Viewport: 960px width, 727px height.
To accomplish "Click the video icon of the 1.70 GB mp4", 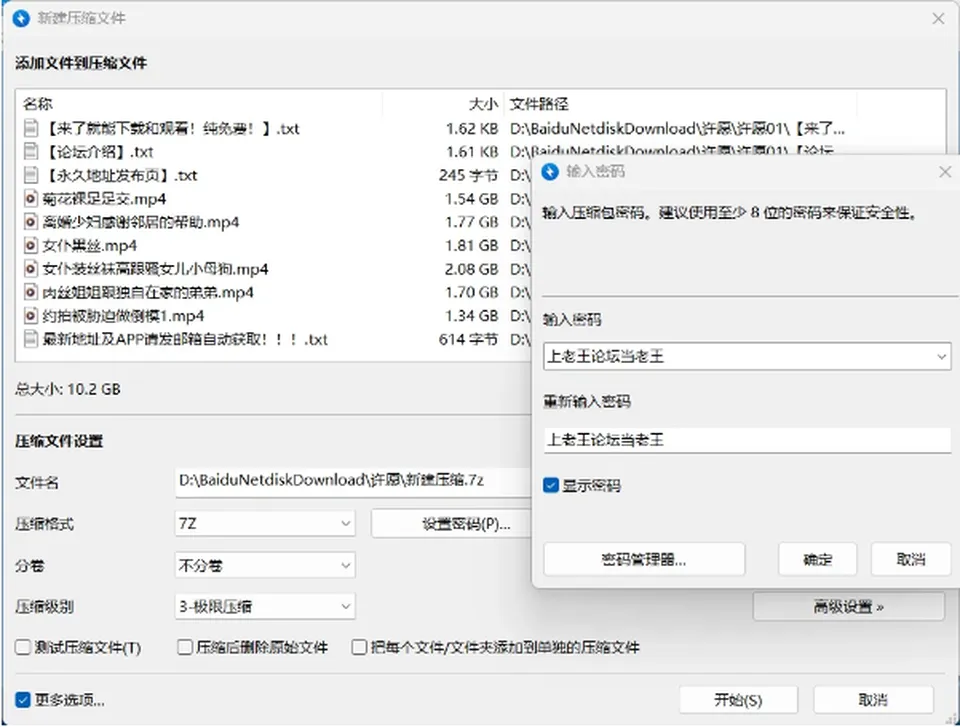I will tap(31, 292).
